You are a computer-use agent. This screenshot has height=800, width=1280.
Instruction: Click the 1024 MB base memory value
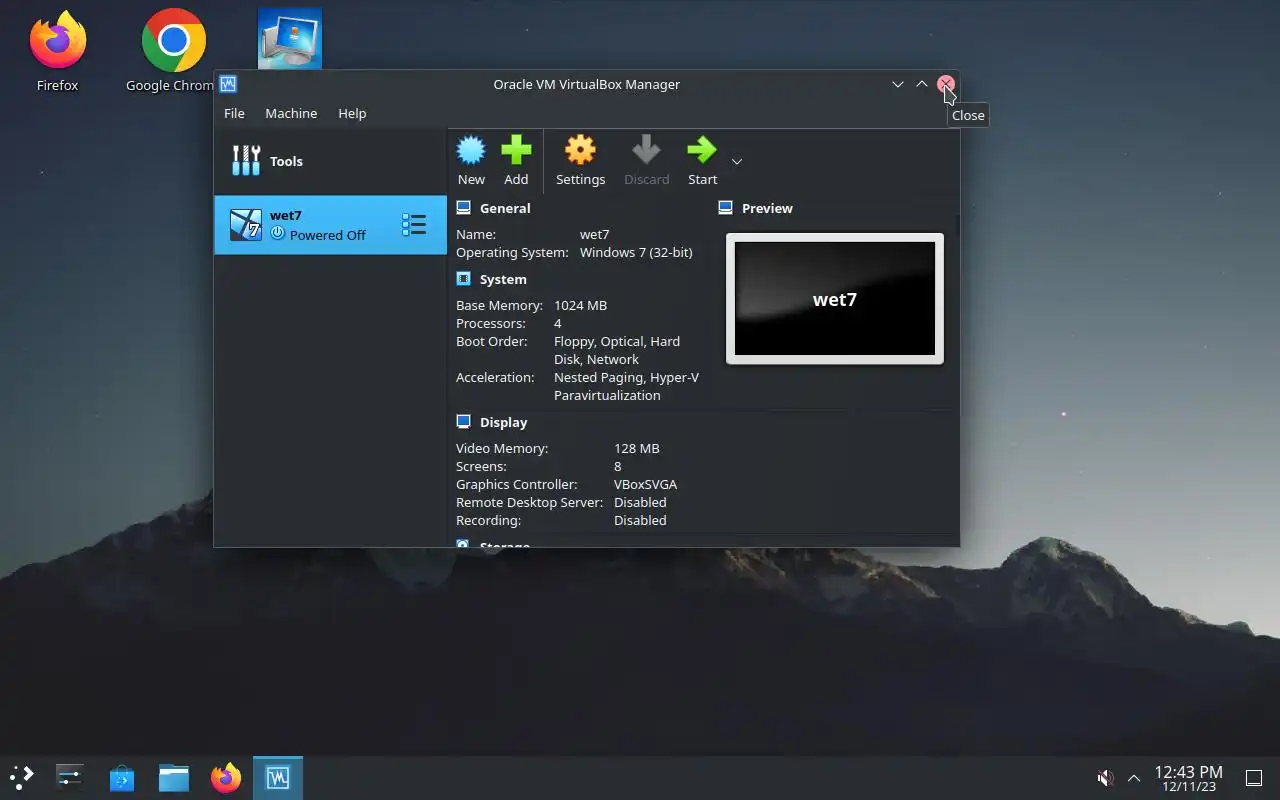580,305
